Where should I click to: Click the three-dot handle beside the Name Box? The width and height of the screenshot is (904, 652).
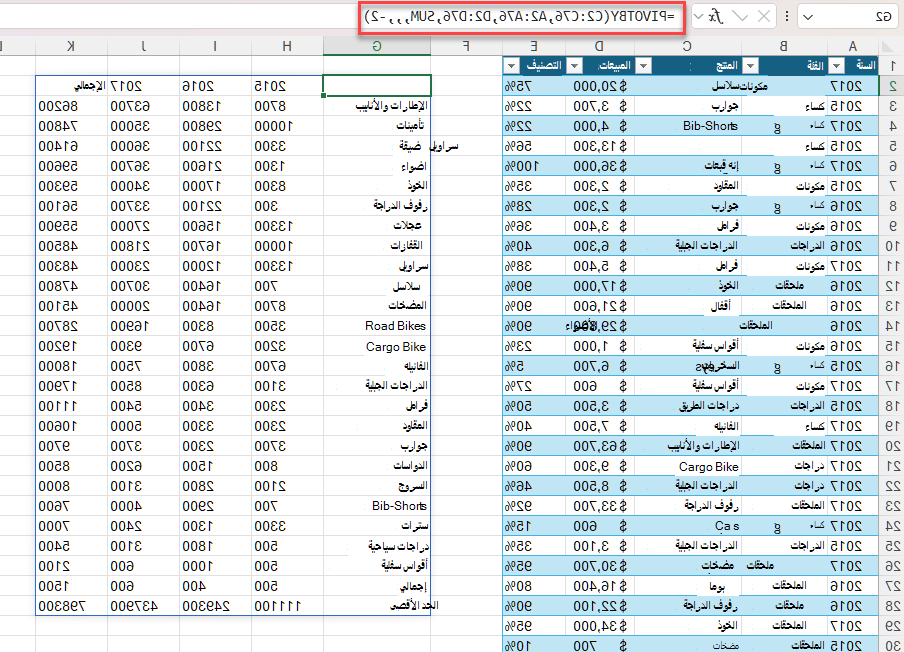tap(786, 17)
